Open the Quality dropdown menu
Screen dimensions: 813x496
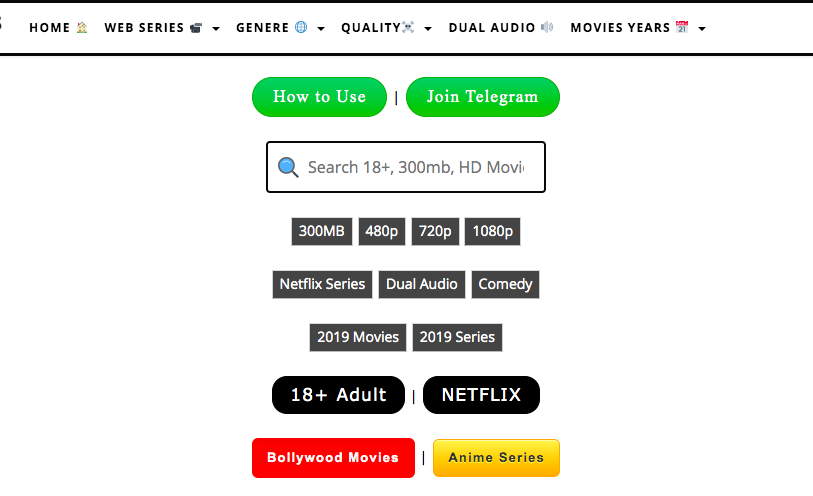tap(386, 28)
